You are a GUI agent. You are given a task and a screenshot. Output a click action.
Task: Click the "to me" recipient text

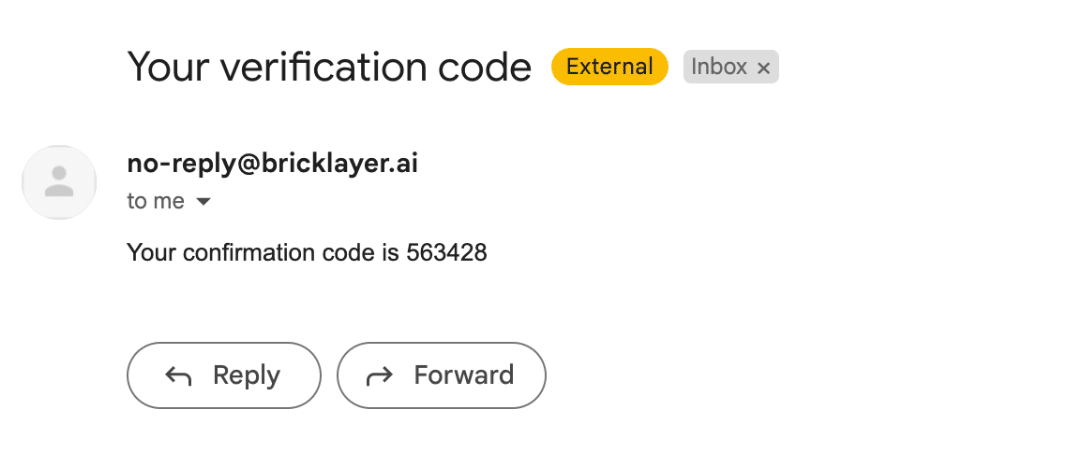(155, 202)
